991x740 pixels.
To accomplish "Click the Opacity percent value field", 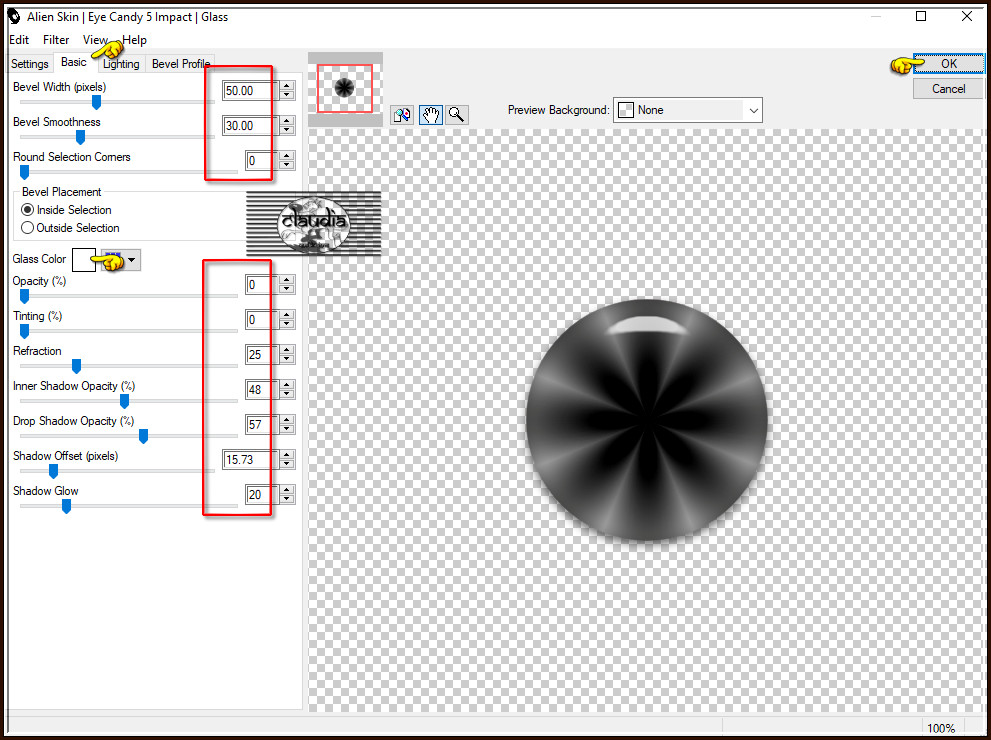I will [262, 285].
